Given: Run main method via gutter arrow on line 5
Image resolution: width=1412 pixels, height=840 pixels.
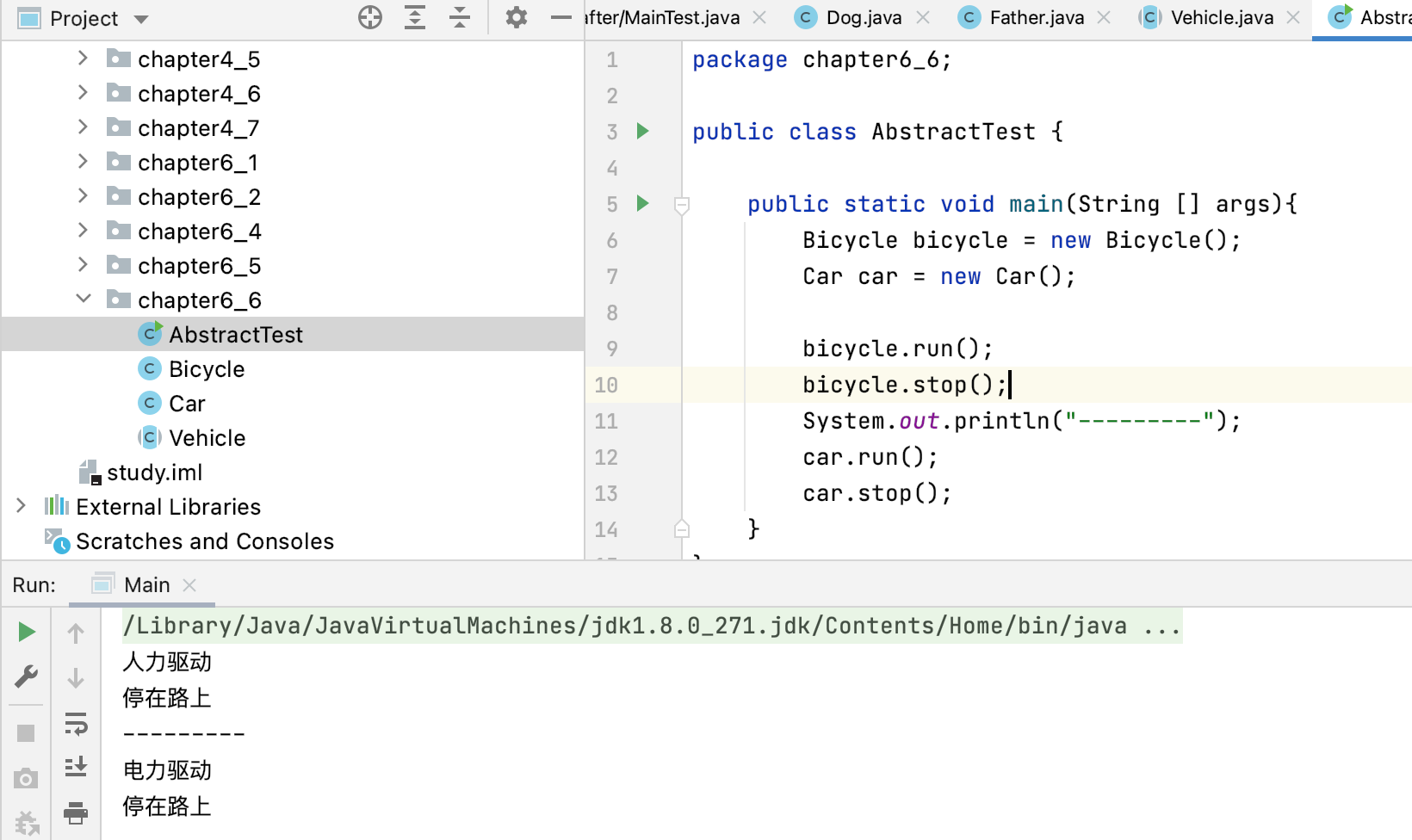Looking at the screenshot, I should pos(642,203).
